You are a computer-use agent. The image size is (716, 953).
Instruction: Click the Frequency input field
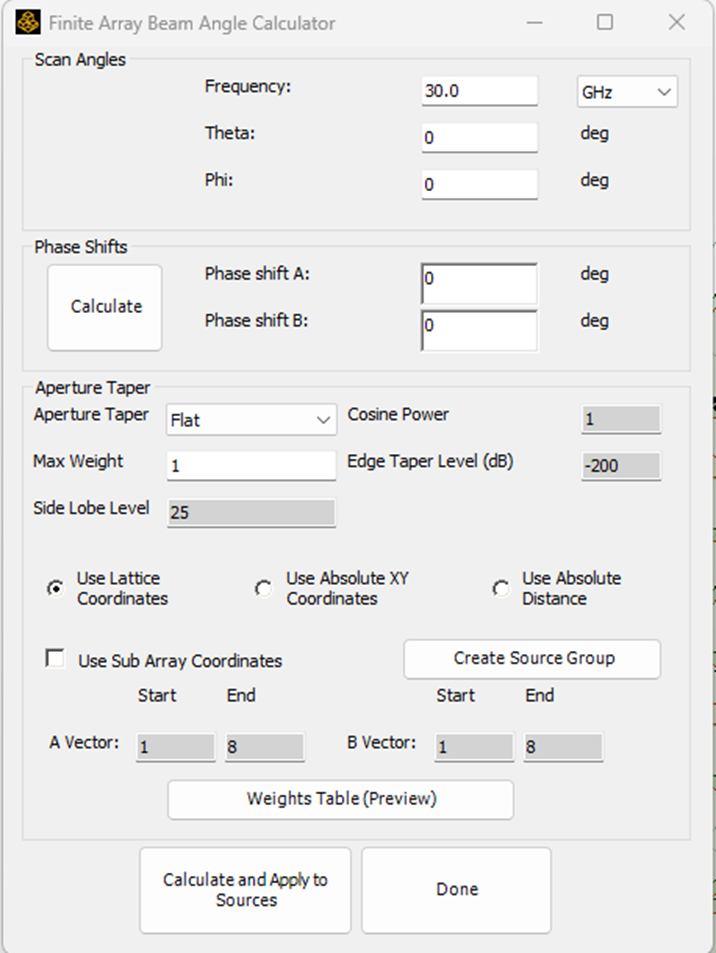coord(479,91)
